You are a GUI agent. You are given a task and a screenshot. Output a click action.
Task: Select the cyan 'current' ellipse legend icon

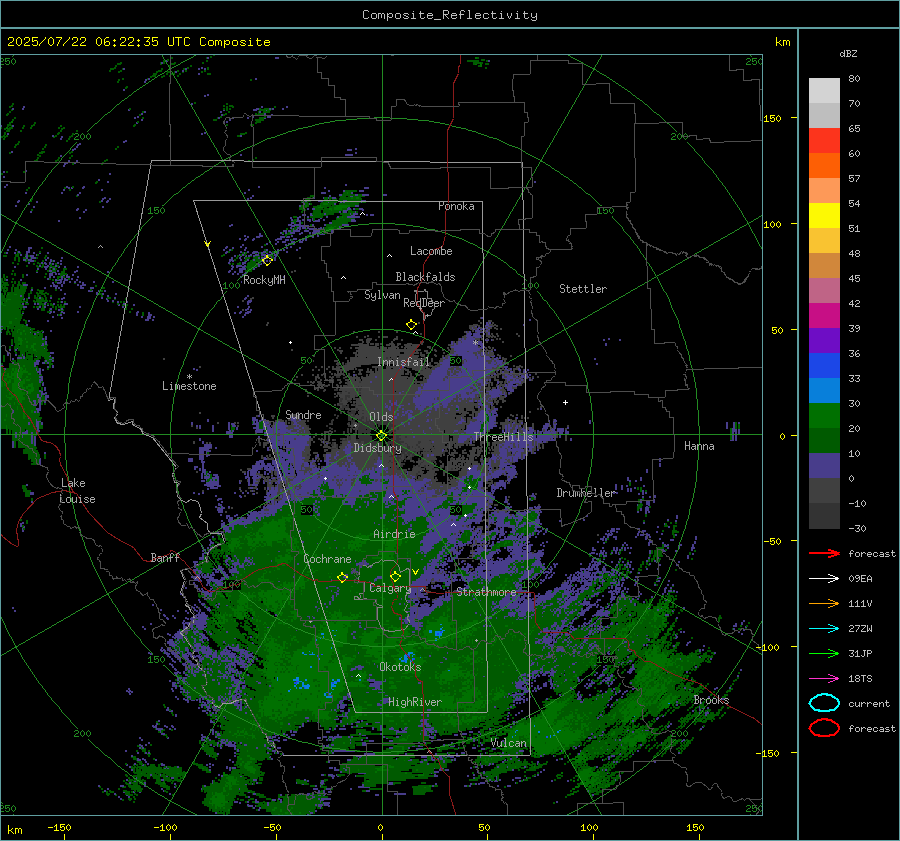click(x=824, y=703)
